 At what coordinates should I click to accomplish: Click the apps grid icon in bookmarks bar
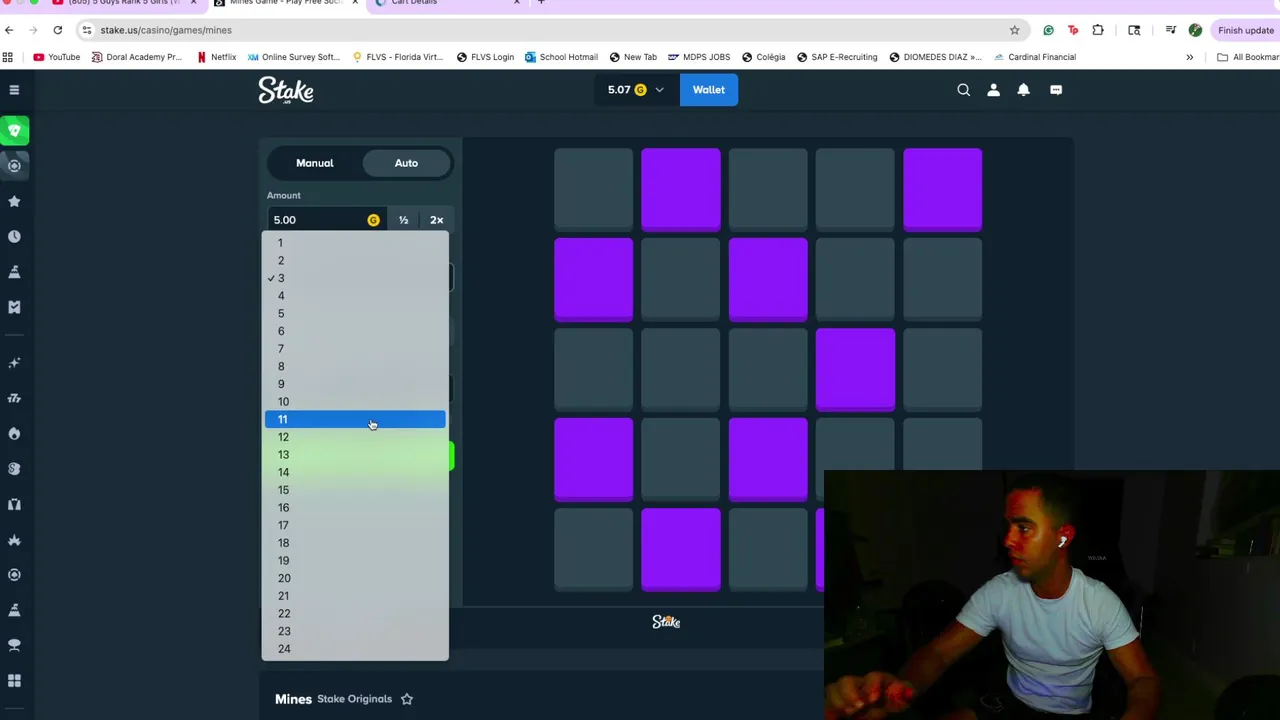[x=8, y=57]
